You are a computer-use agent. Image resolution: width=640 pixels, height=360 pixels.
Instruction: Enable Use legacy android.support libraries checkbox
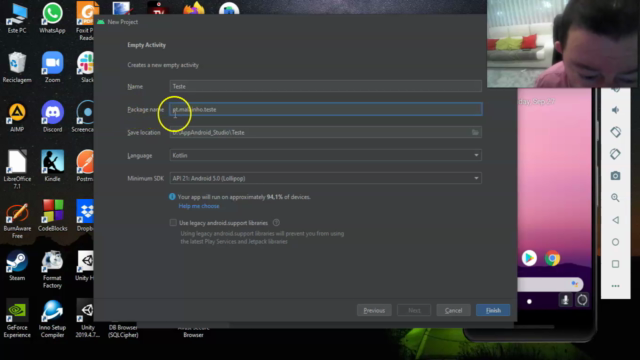[x=173, y=223]
